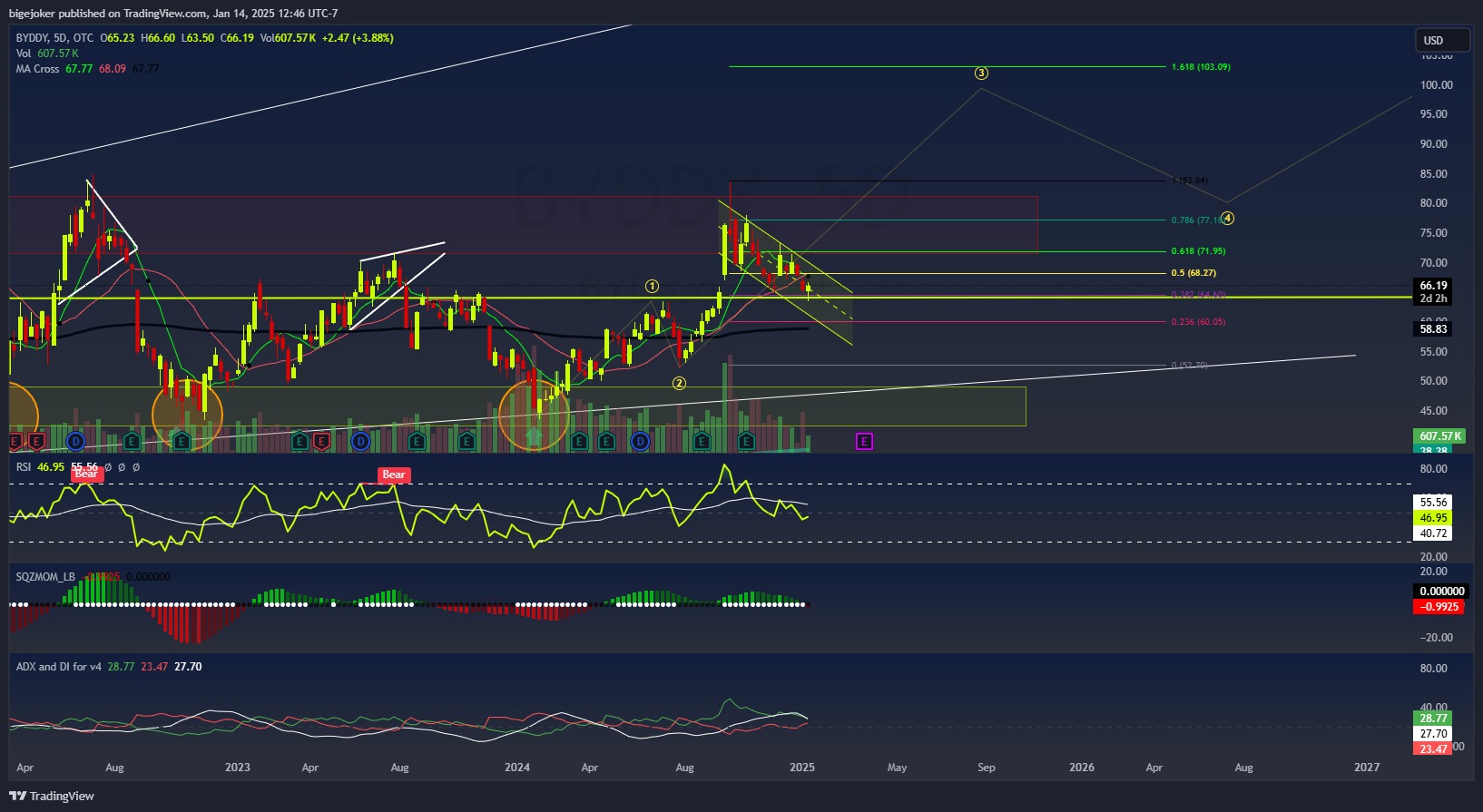
Task: Click the 2027 label on time axis
Action: click(1367, 768)
